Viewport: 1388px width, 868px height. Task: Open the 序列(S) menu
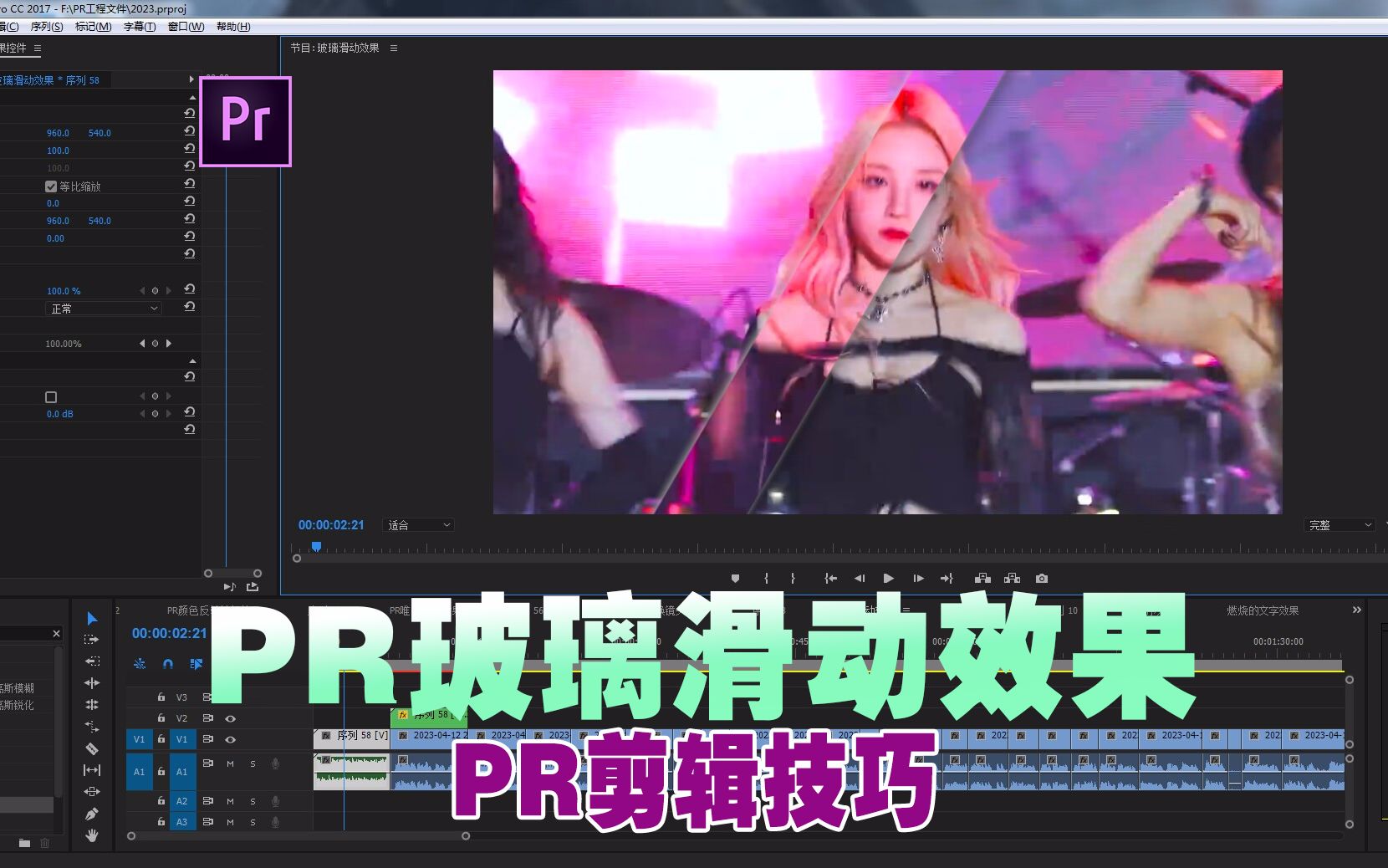click(47, 27)
